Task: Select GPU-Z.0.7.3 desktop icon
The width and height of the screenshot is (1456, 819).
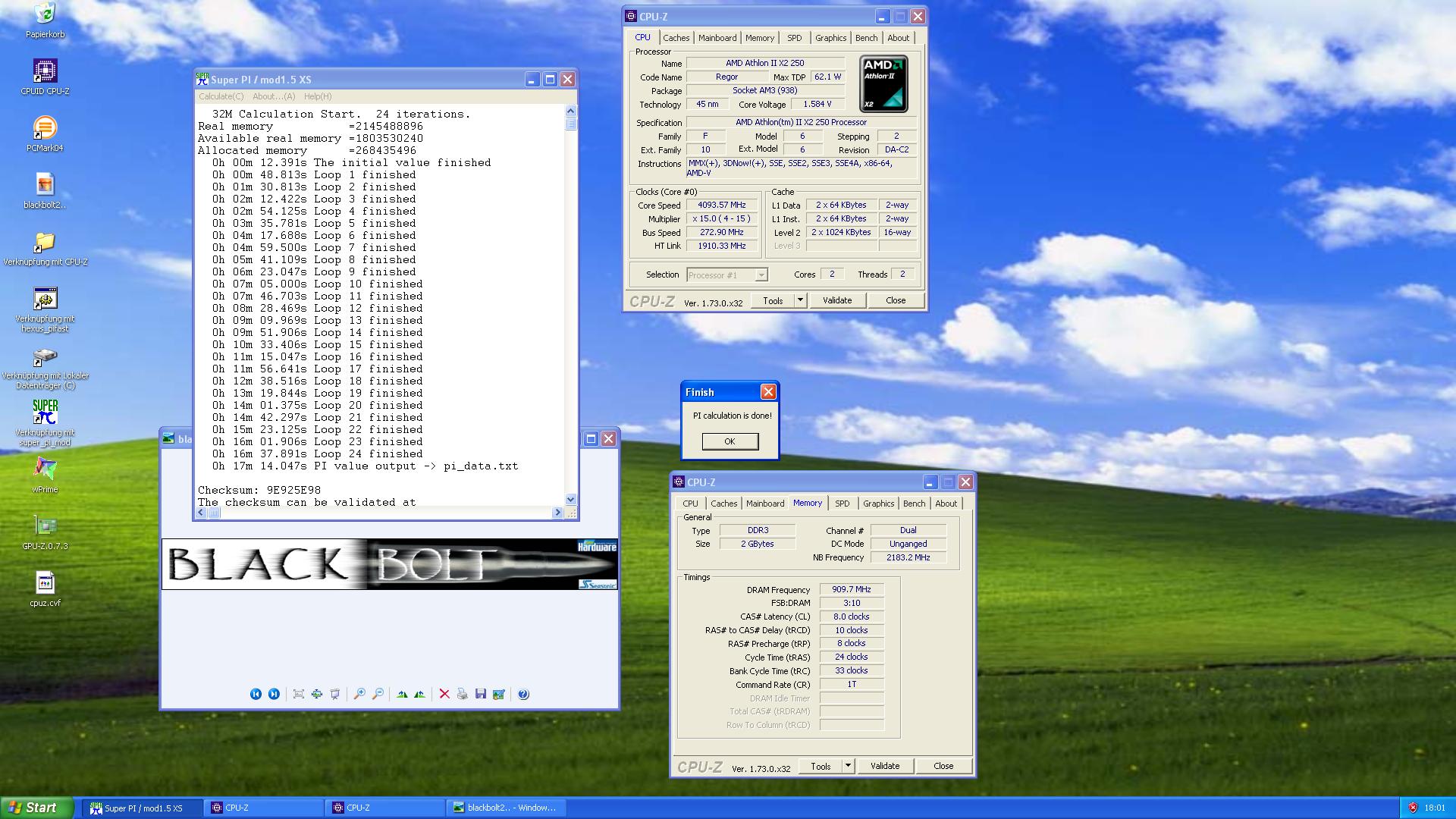Action: [x=45, y=532]
